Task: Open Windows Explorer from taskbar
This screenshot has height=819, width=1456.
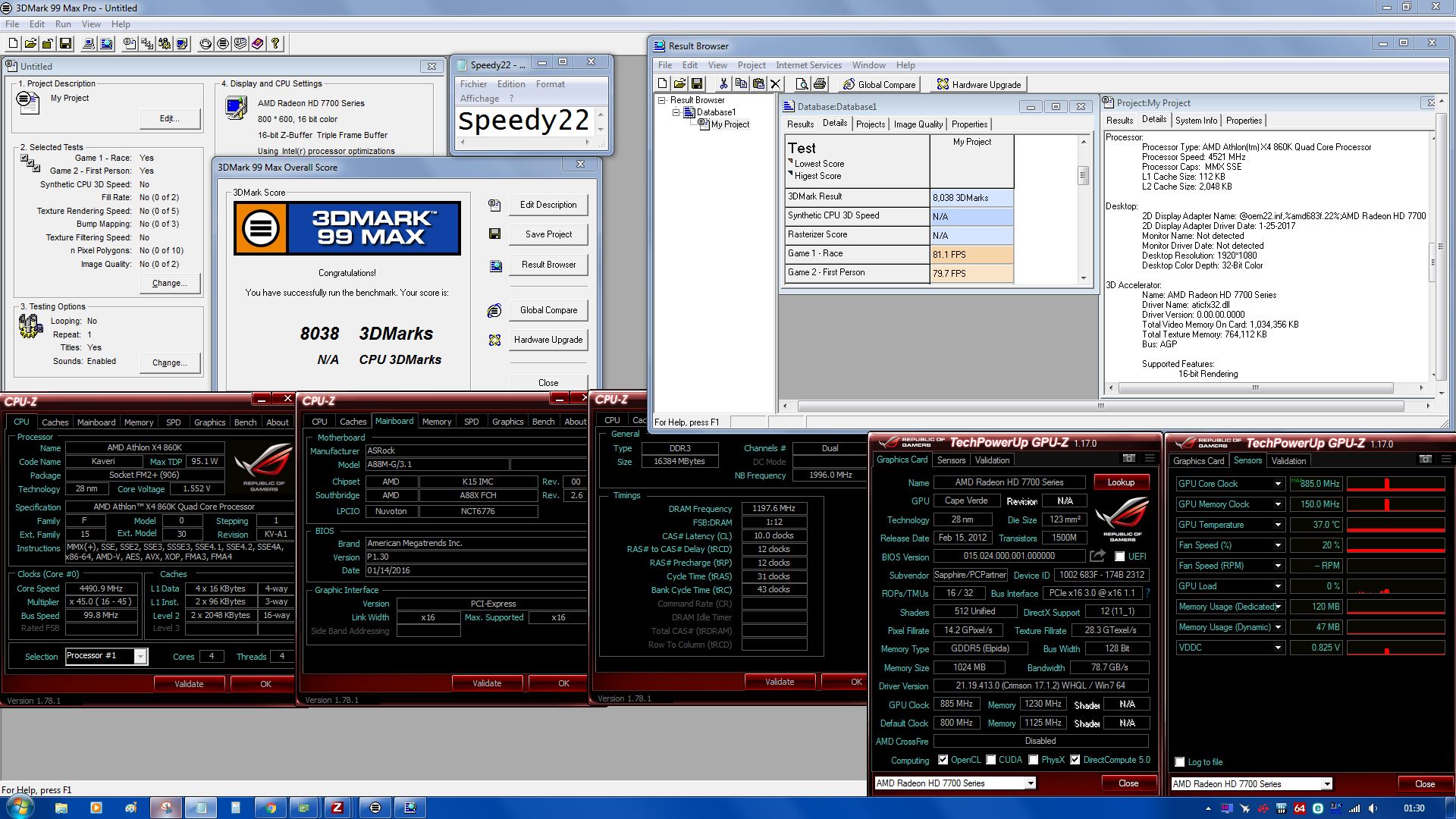Action: pyautogui.click(x=61, y=808)
